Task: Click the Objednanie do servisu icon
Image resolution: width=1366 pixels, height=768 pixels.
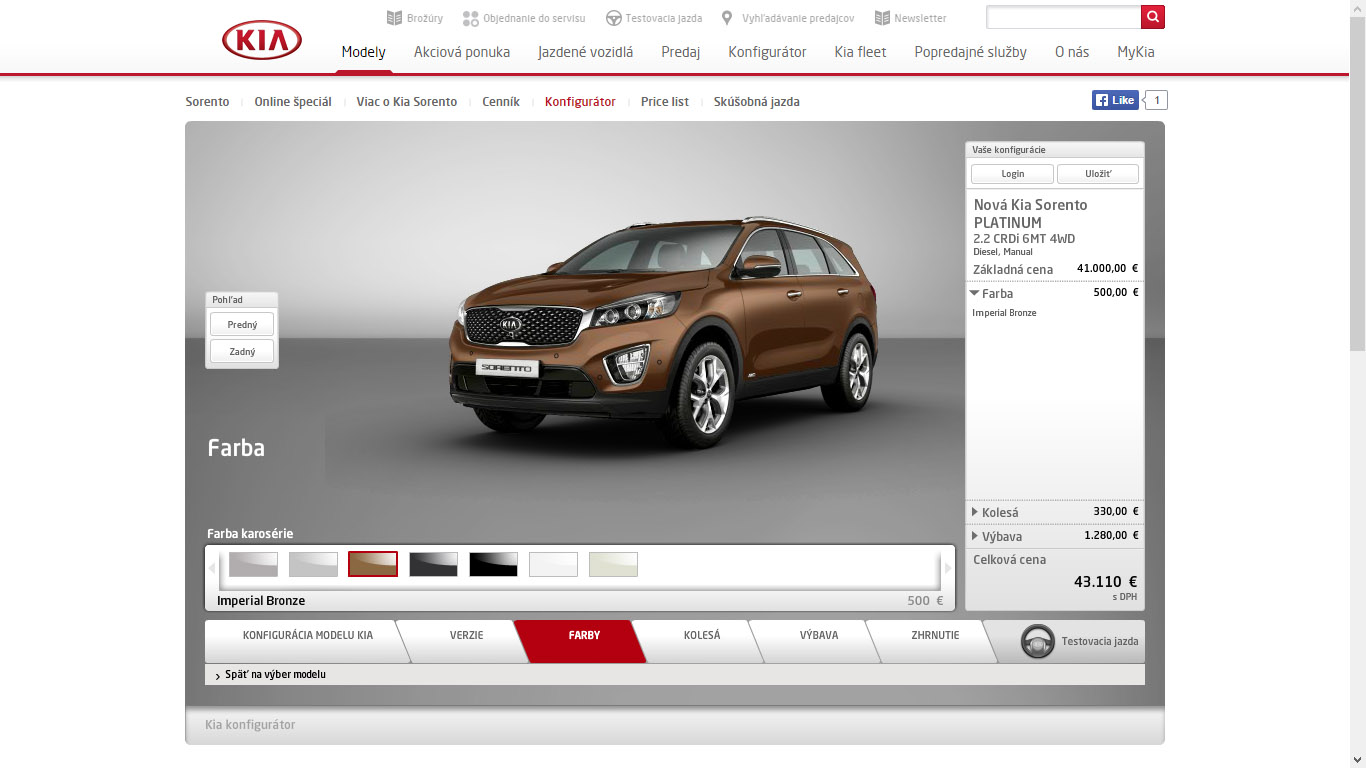Action: click(x=470, y=18)
